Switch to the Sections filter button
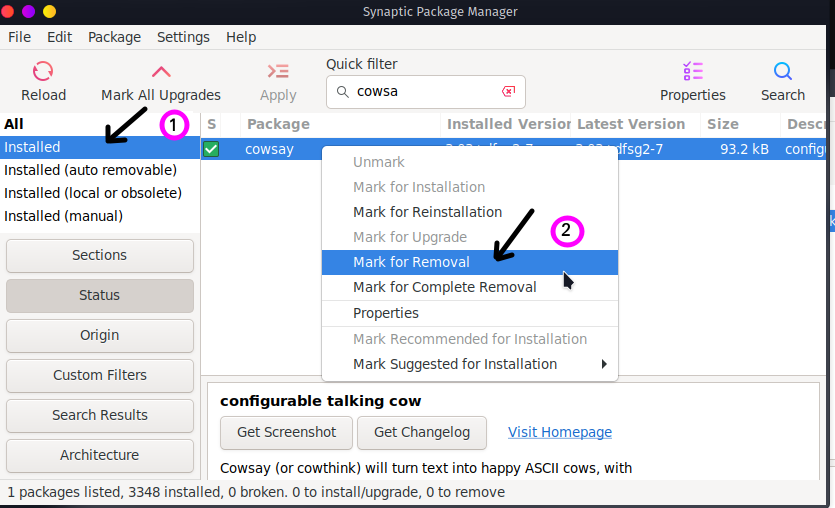835x508 pixels. point(100,256)
